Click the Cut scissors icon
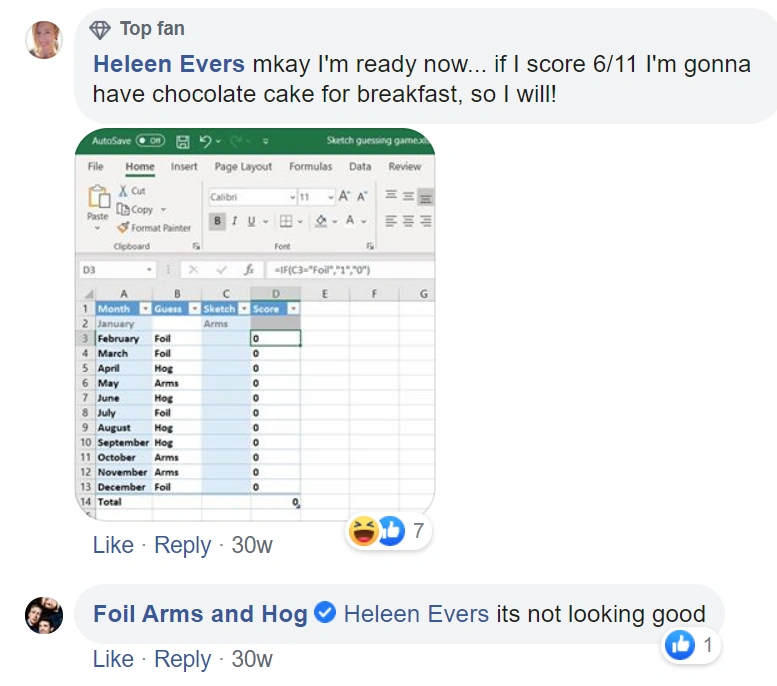777x686 pixels. pos(123,191)
